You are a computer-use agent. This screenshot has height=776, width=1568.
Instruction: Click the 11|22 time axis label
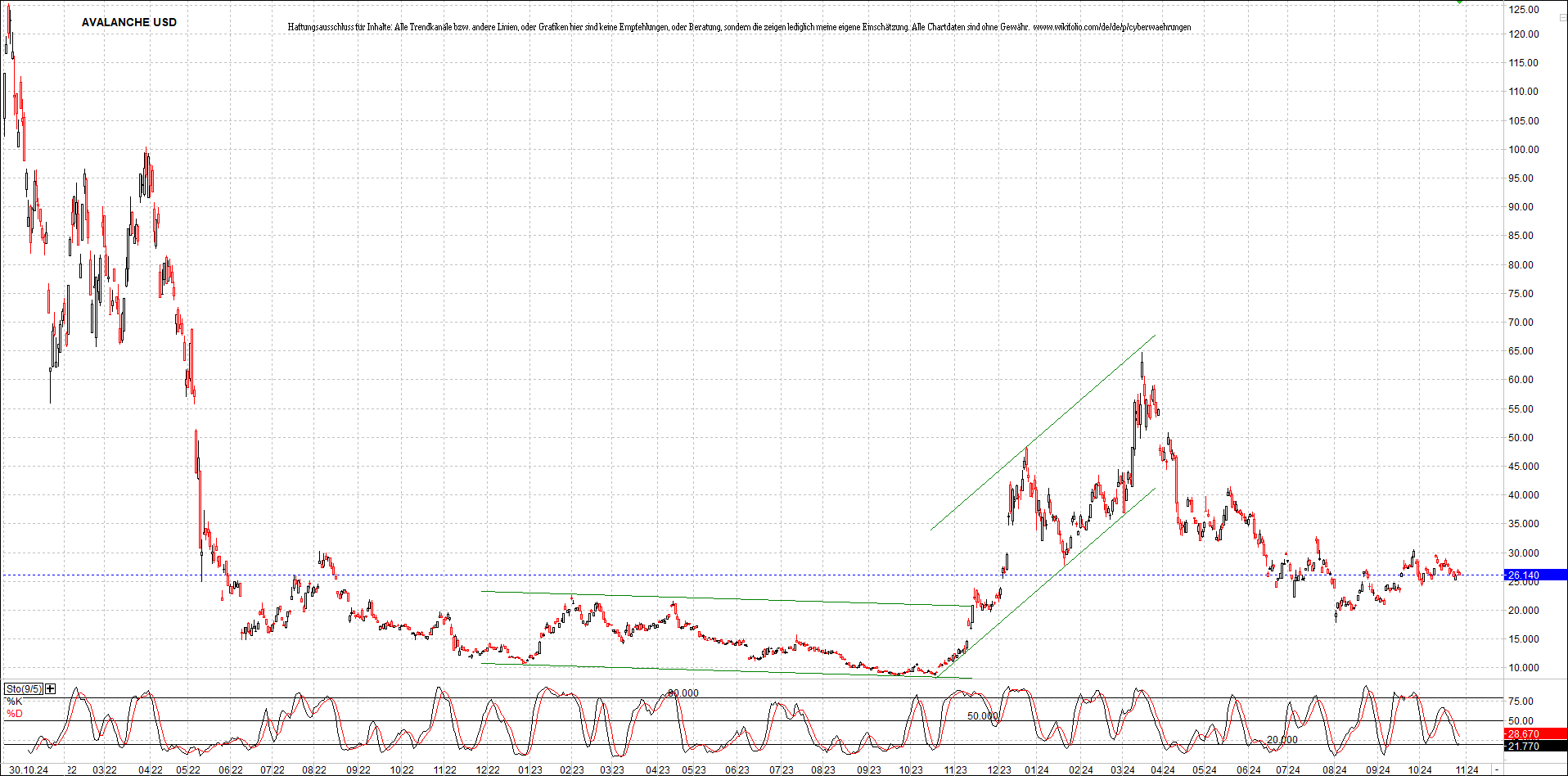pos(444,770)
